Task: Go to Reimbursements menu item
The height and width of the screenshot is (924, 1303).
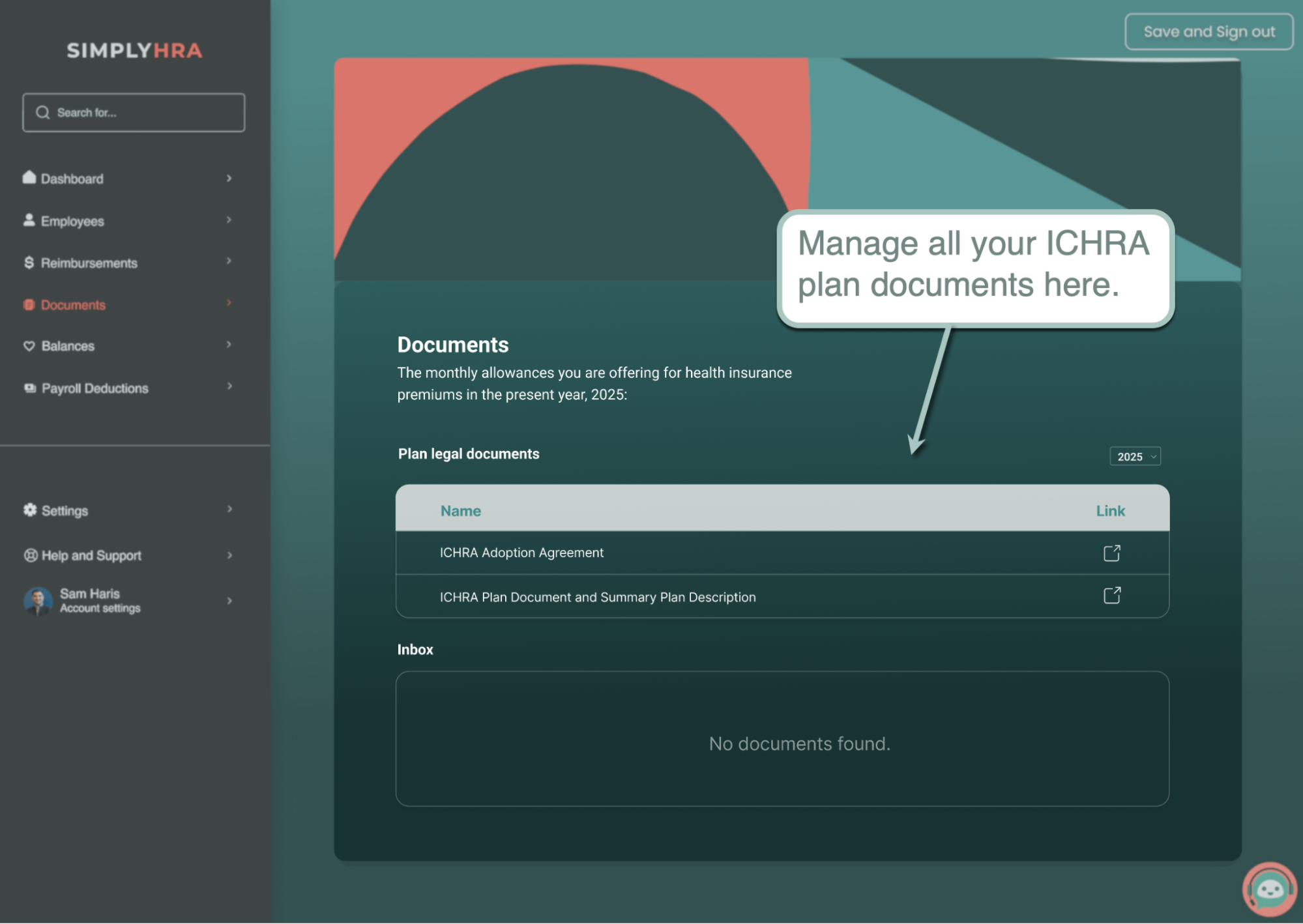Action: (89, 263)
